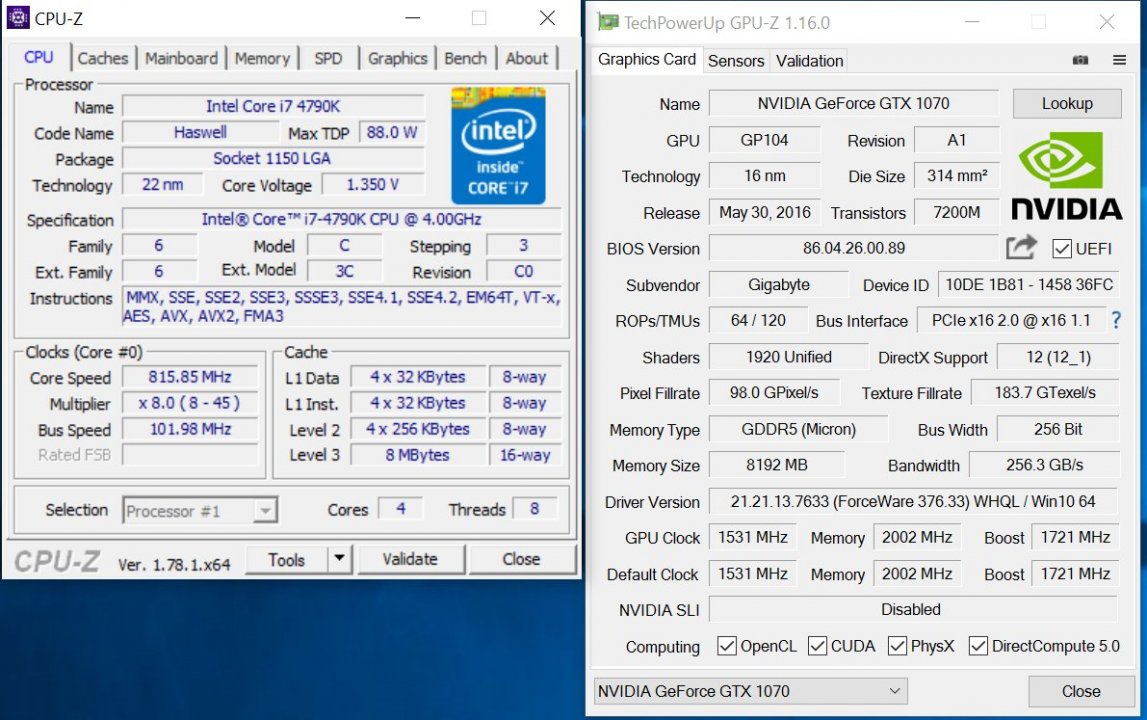This screenshot has width=1147, height=720.
Task: Click the ROPs/TMUs value 64 / 120
Action: (758, 320)
